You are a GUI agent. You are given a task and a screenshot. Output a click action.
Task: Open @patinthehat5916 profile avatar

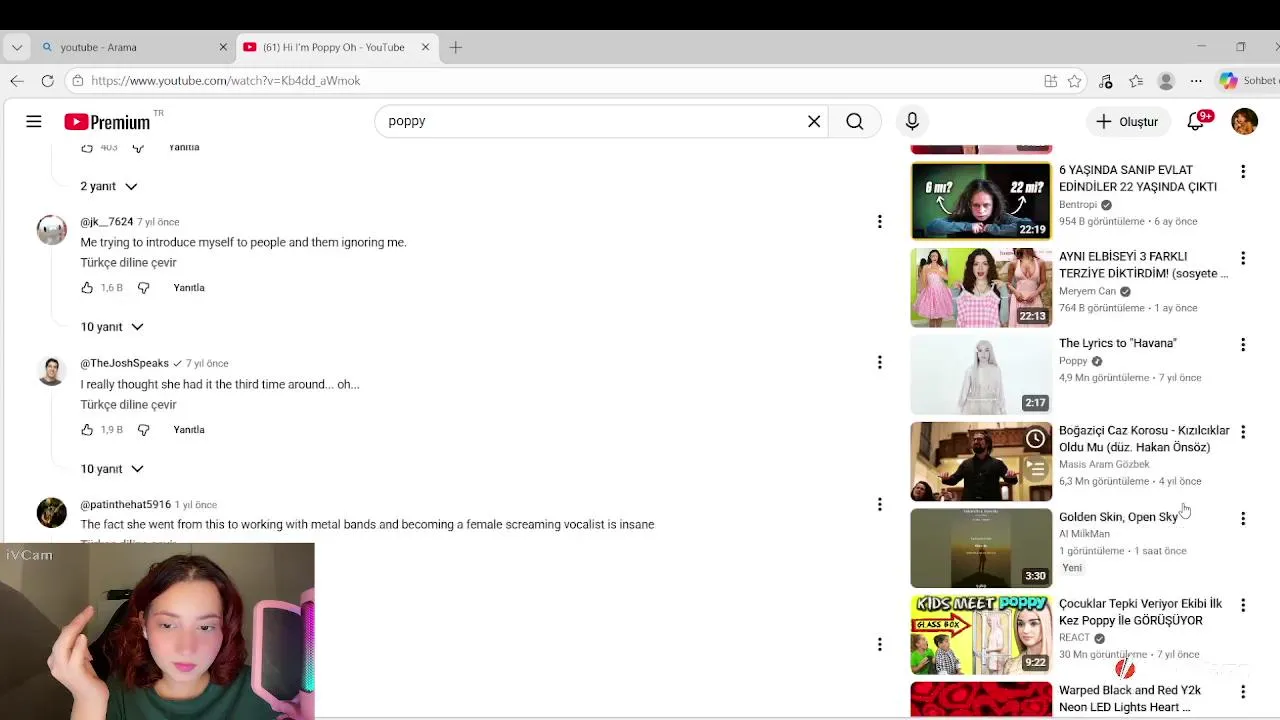[x=52, y=512]
